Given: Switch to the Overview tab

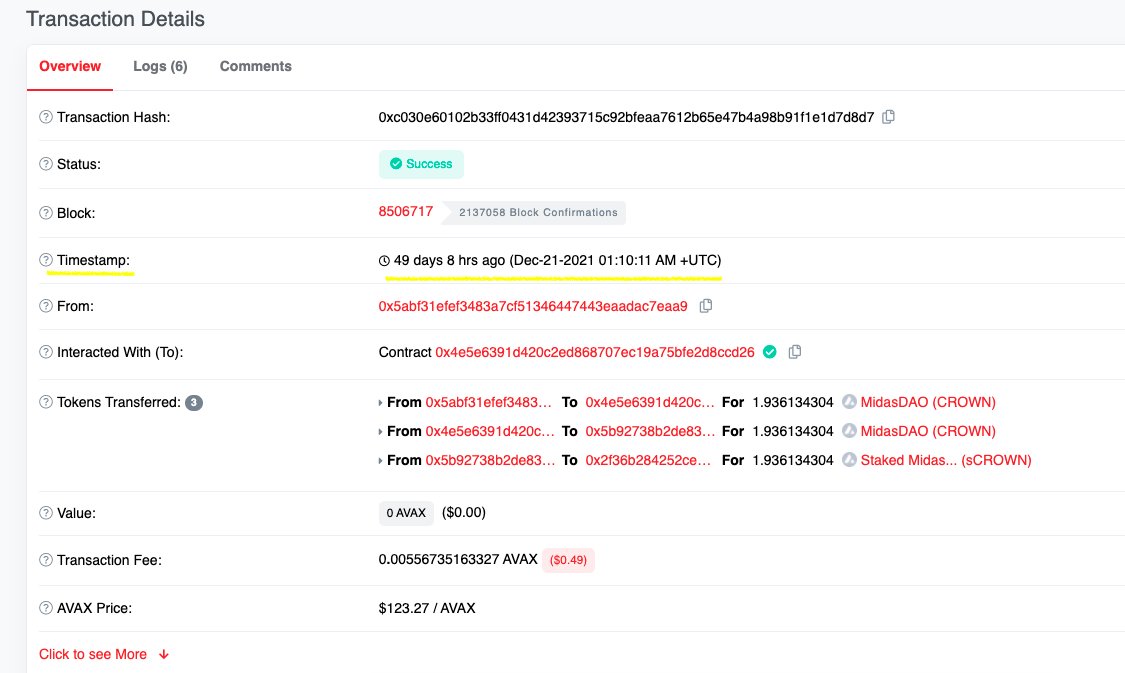Looking at the screenshot, I should click(x=70, y=67).
